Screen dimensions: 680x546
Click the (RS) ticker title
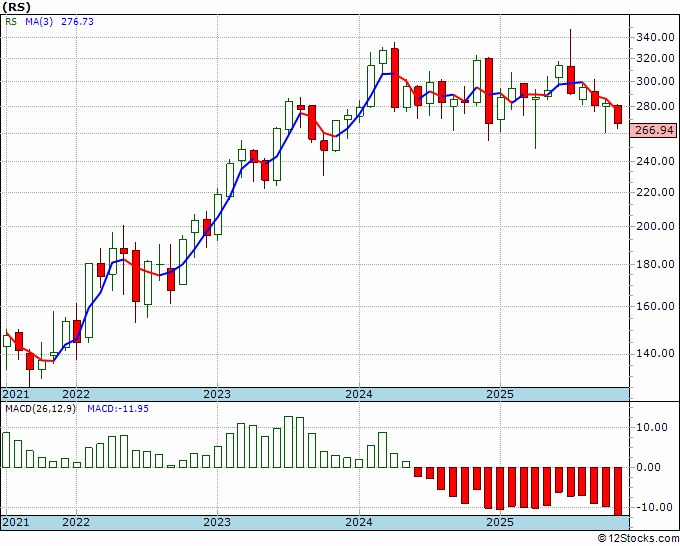[x=16, y=7]
